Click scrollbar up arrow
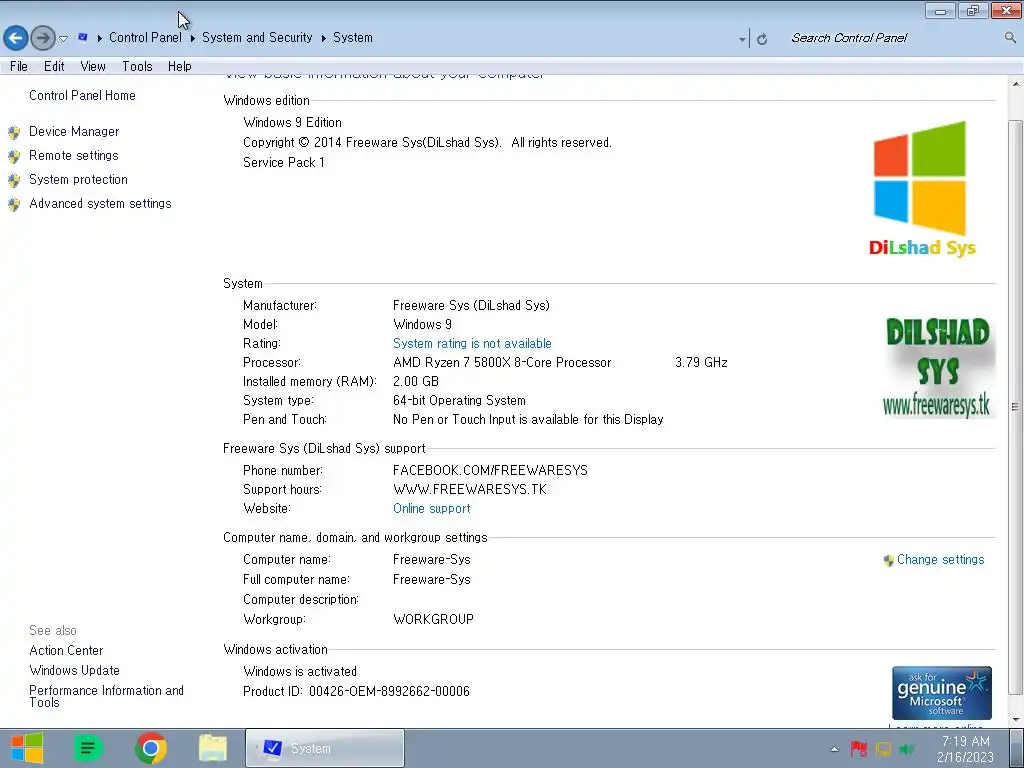Screen dimensions: 1024x768 (x=1016, y=84)
